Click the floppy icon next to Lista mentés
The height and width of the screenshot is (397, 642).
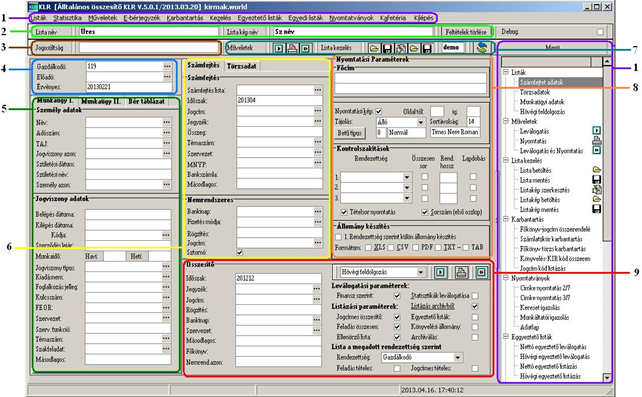(597, 180)
